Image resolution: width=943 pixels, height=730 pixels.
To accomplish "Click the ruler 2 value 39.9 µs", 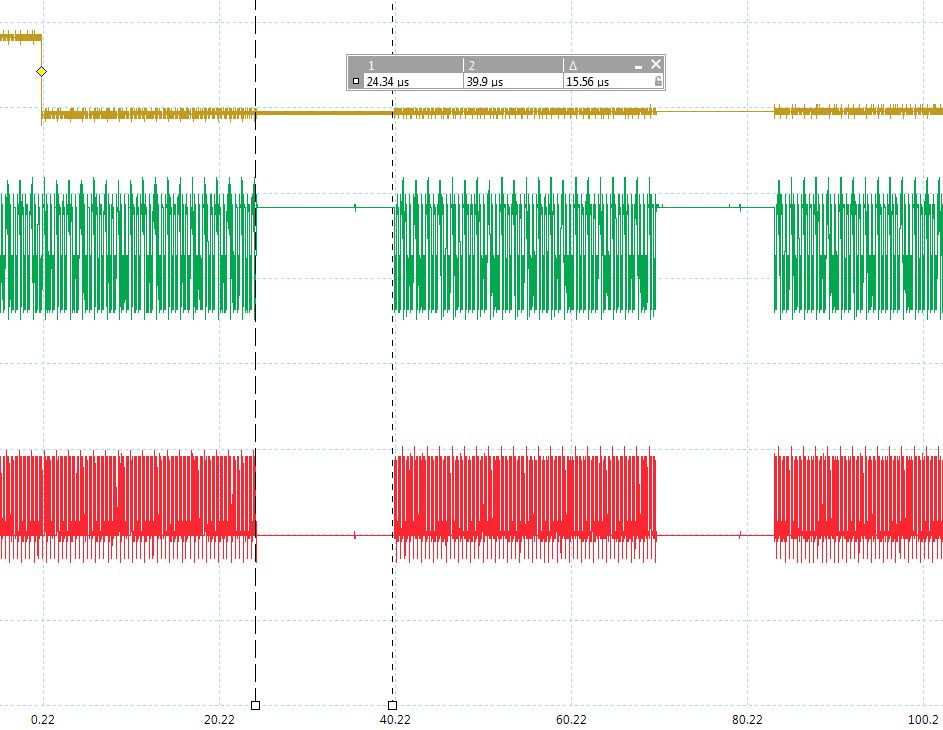I will point(485,82).
